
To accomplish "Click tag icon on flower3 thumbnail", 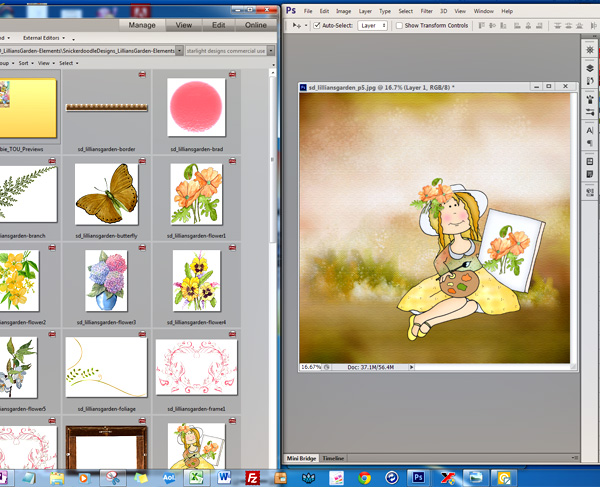I will click(142, 248).
